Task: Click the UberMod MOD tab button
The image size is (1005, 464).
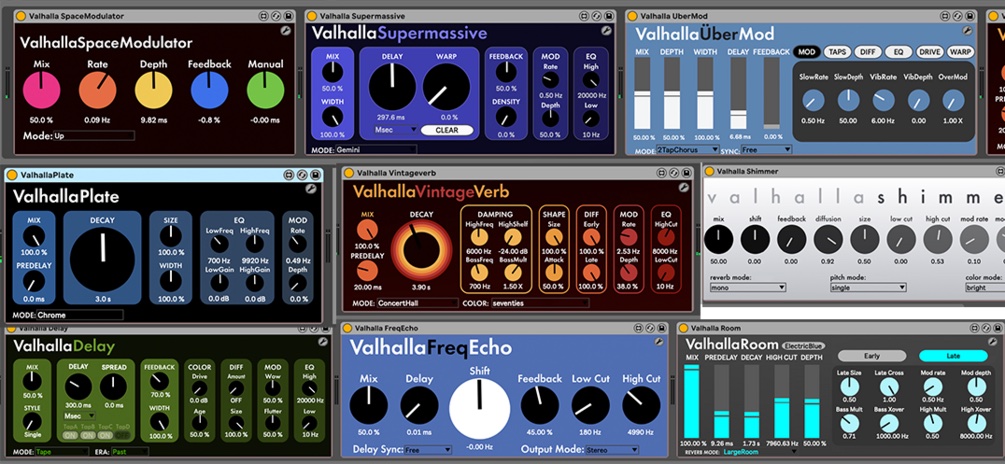Action: tap(806, 52)
